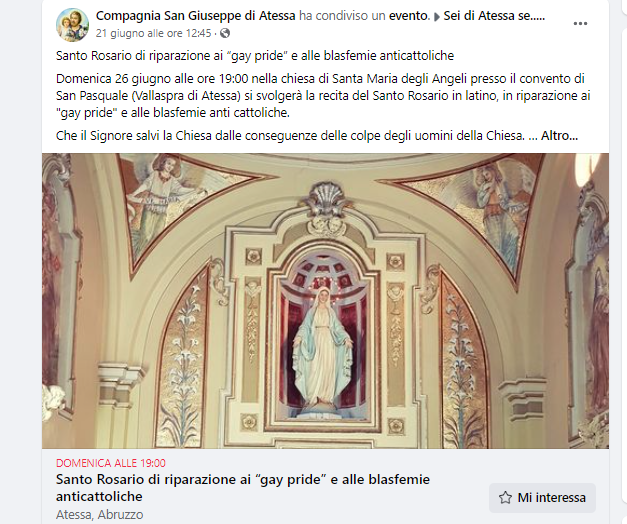The width and height of the screenshot is (627, 524).
Task: Open the church Madonna statue event image
Action: tap(325, 301)
